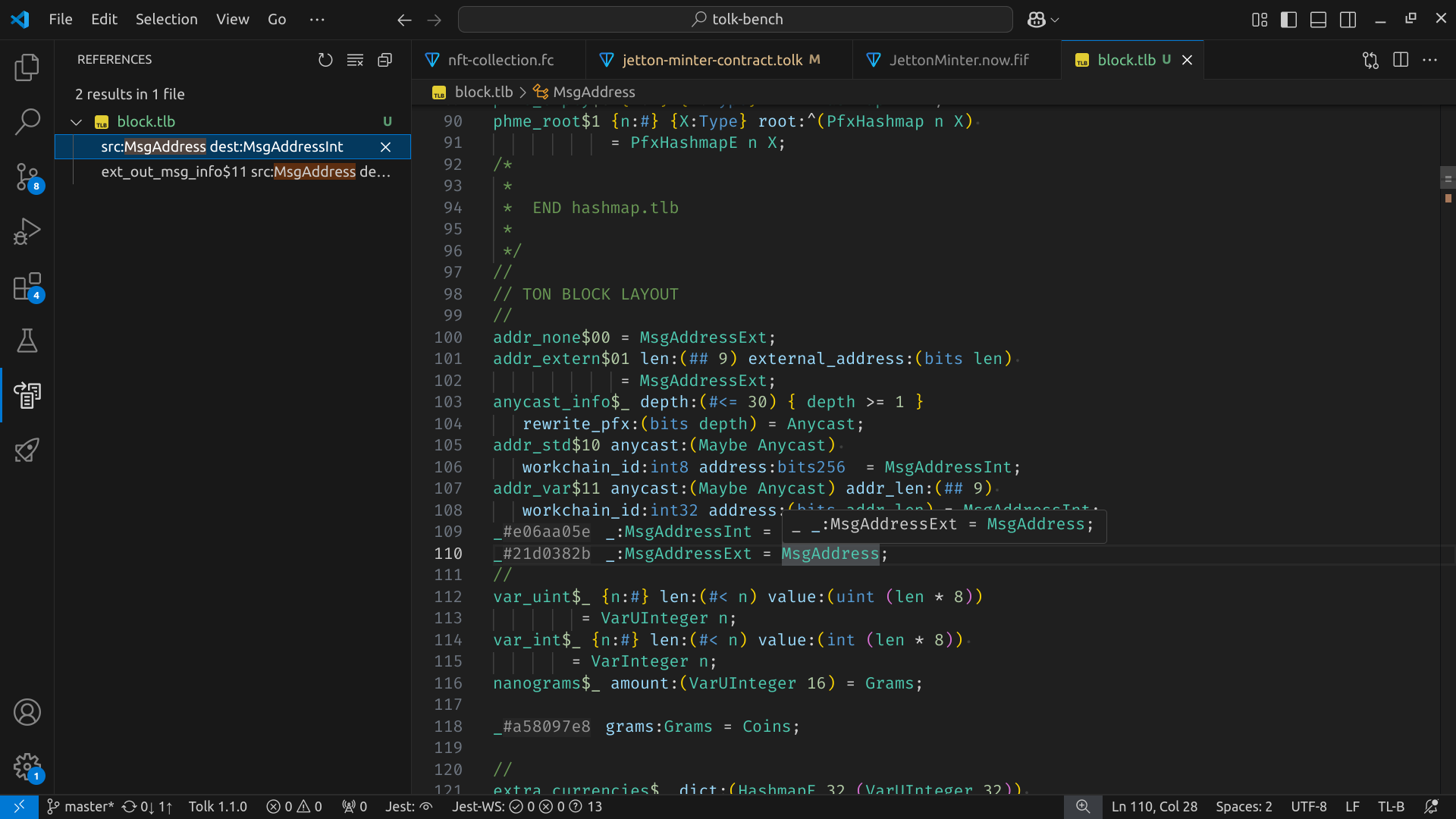Refresh the references results
The width and height of the screenshot is (1456, 819).
click(x=325, y=60)
